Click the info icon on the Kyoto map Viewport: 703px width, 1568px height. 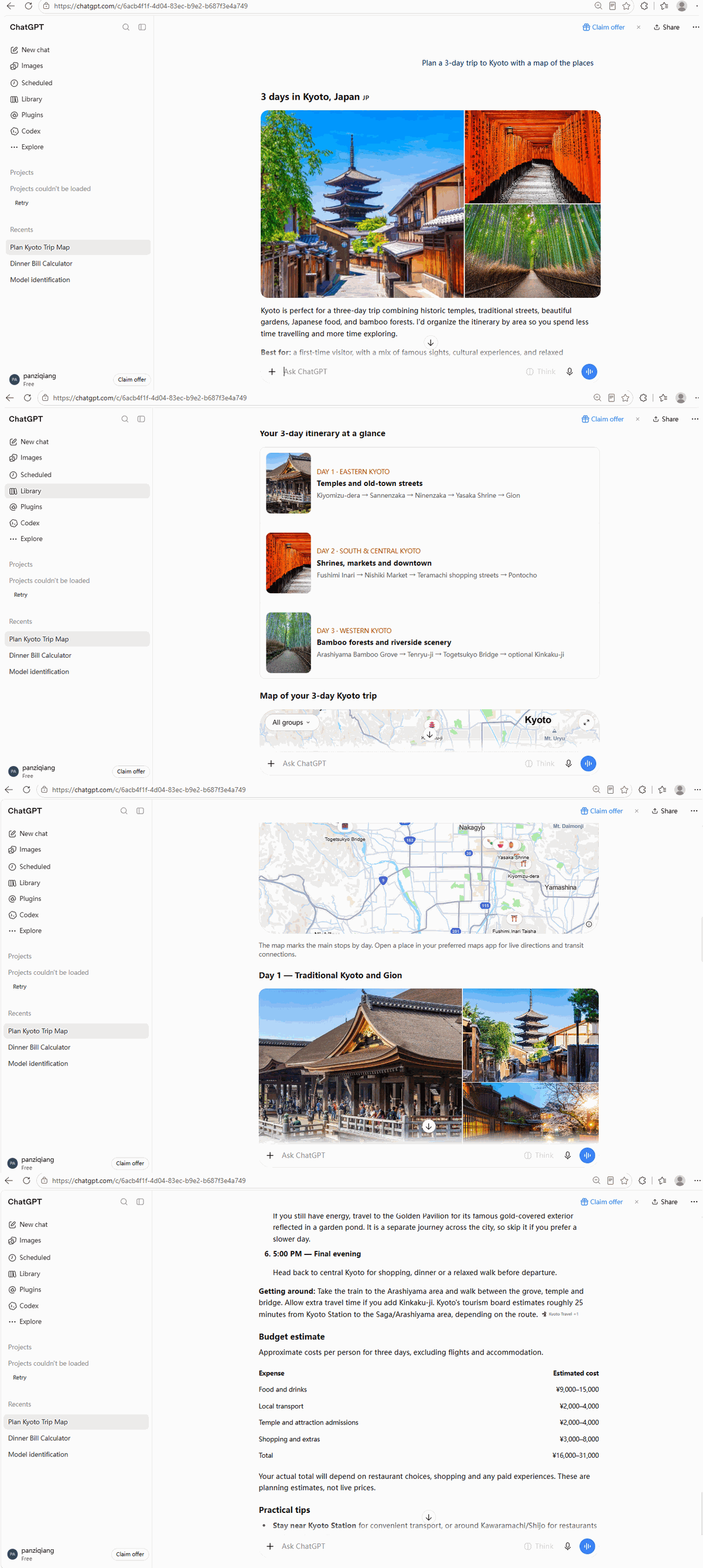pos(589,924)
